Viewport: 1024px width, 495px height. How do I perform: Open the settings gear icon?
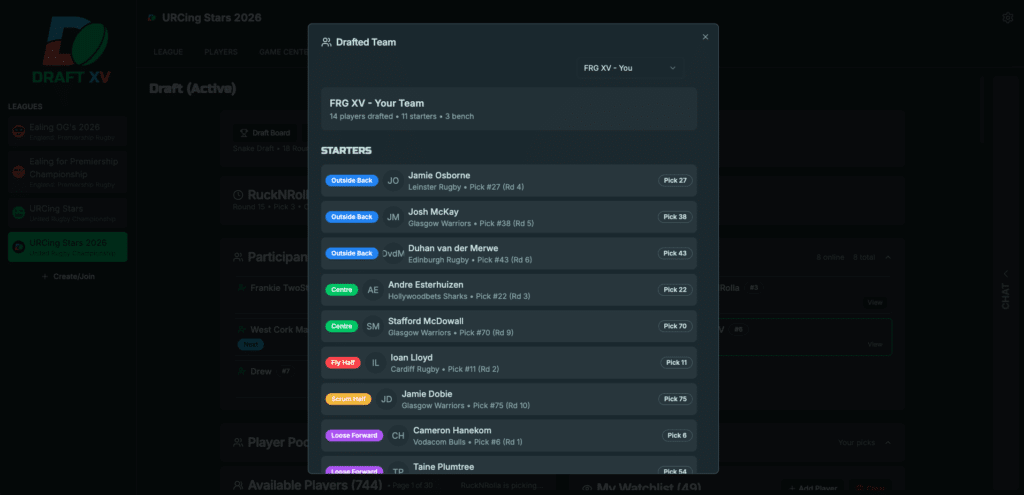1007,18
